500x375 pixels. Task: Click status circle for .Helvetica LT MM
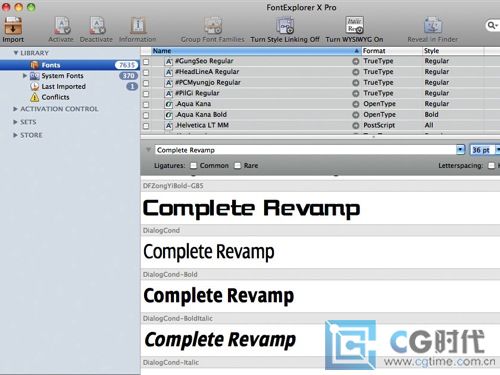pos(356,126)
